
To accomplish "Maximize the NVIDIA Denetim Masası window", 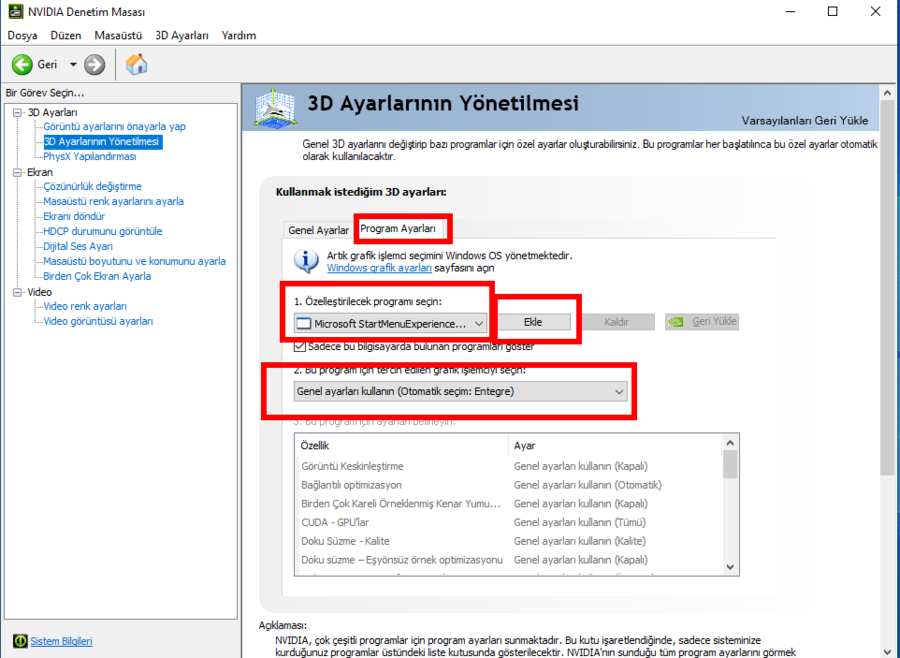I will (833, 11).
